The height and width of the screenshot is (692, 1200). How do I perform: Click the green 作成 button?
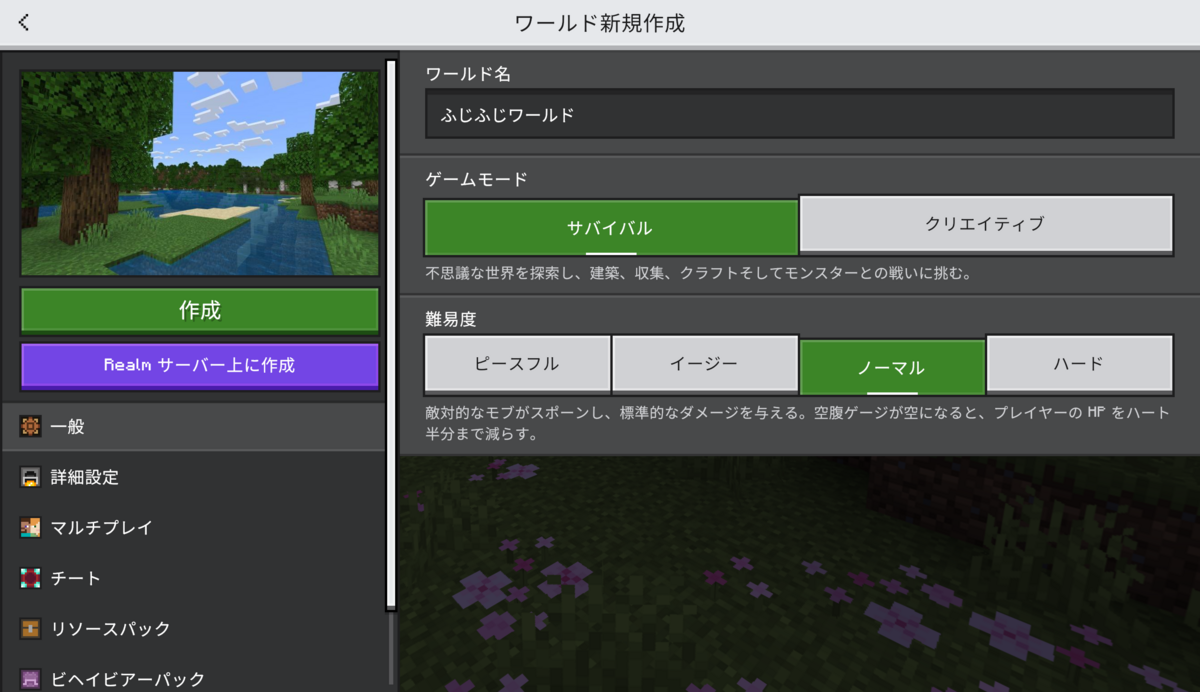200,311
